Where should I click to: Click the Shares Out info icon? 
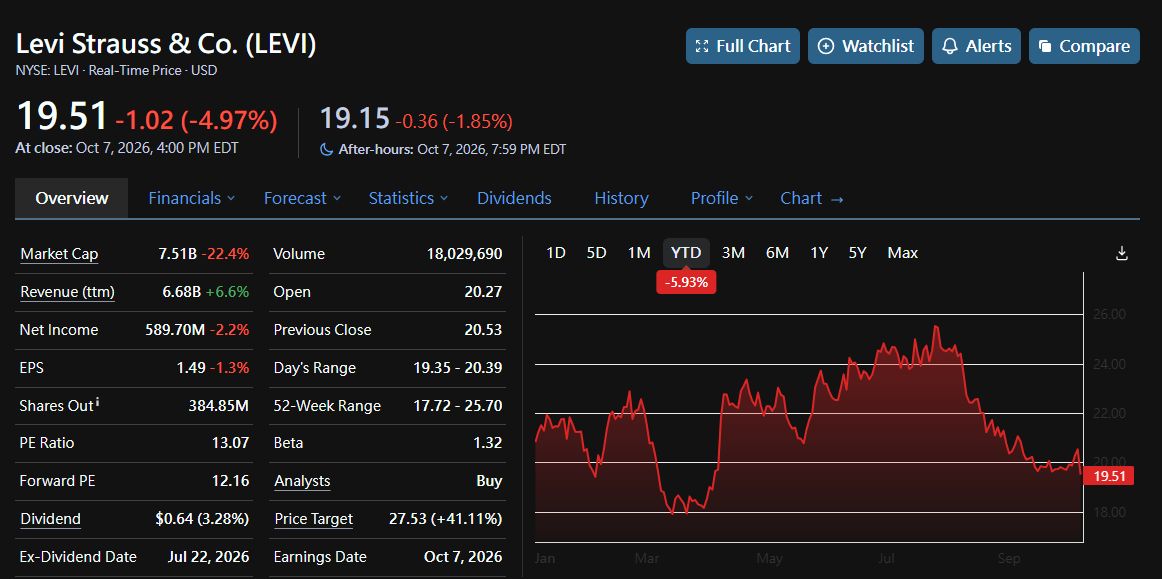coord(99,403)
